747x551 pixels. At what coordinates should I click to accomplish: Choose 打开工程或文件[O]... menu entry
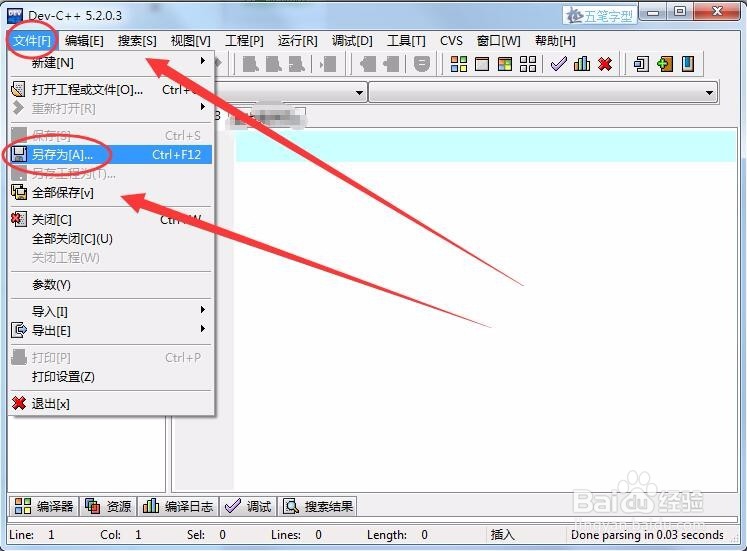tap(111, 90)
